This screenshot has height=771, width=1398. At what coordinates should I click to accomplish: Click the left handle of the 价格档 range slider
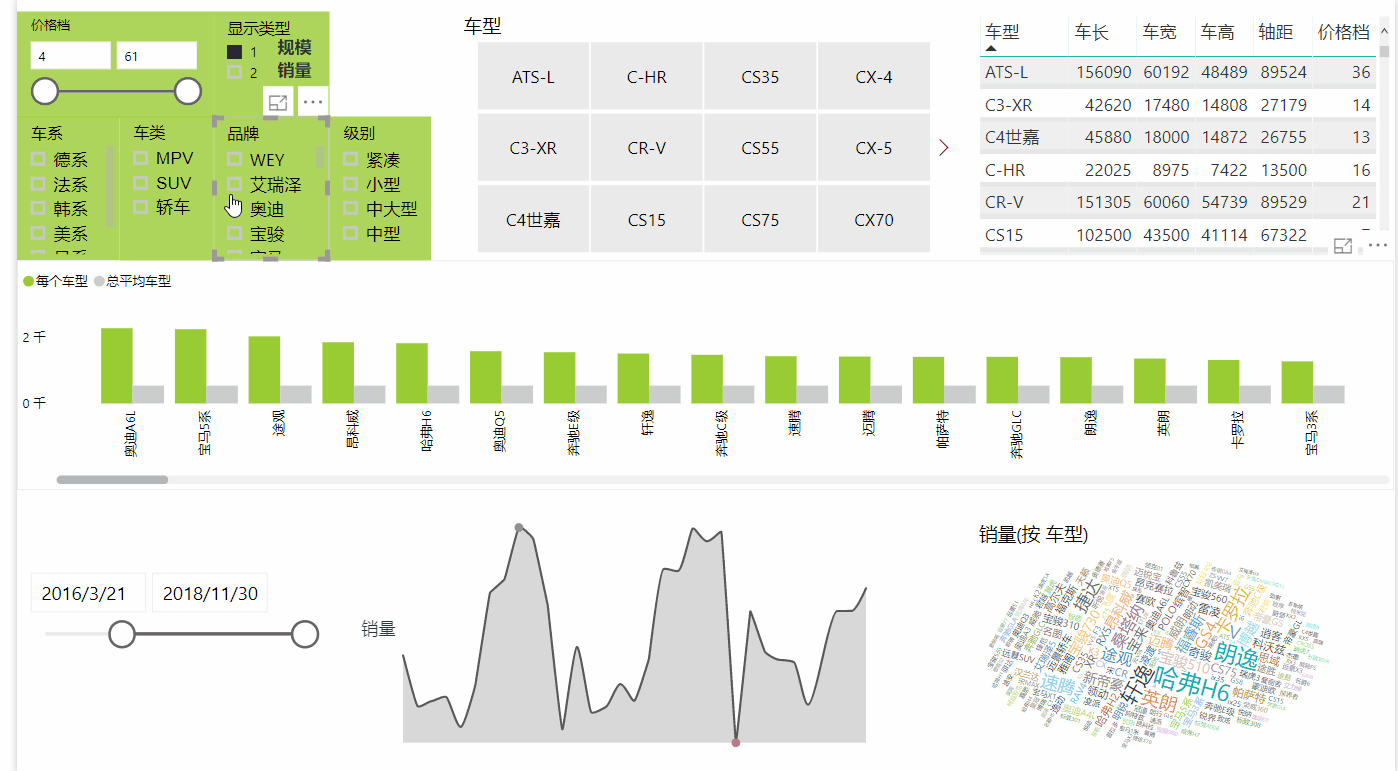(44, 91)
